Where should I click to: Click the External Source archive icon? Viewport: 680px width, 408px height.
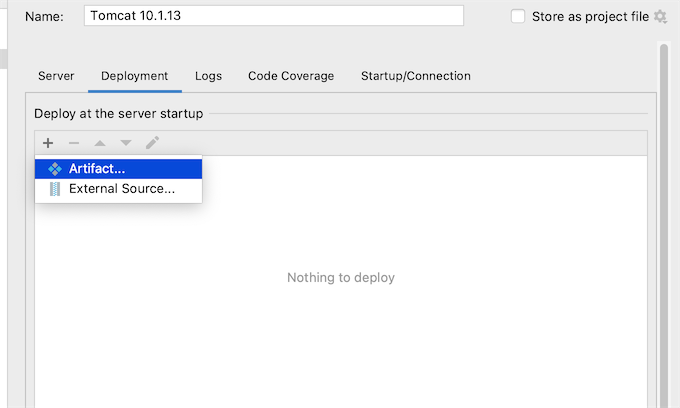(55, 189)
